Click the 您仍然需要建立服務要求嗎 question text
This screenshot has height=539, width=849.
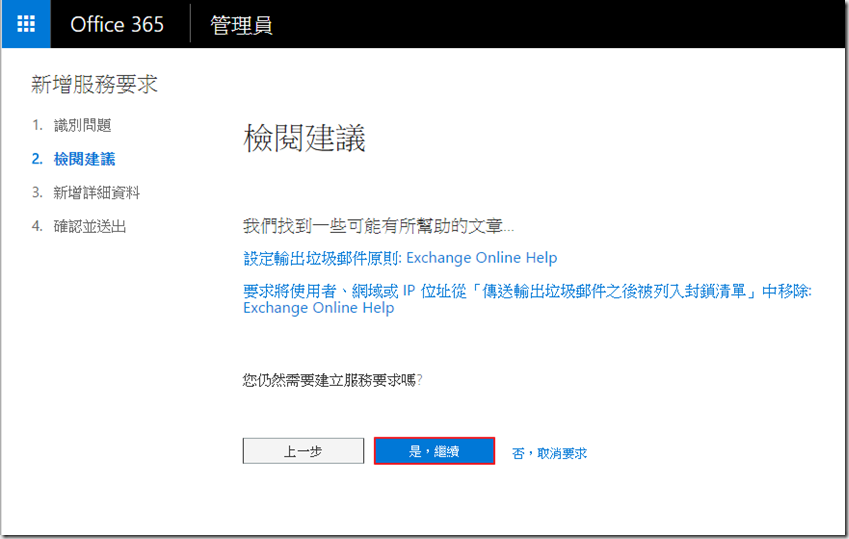(332, 380)
